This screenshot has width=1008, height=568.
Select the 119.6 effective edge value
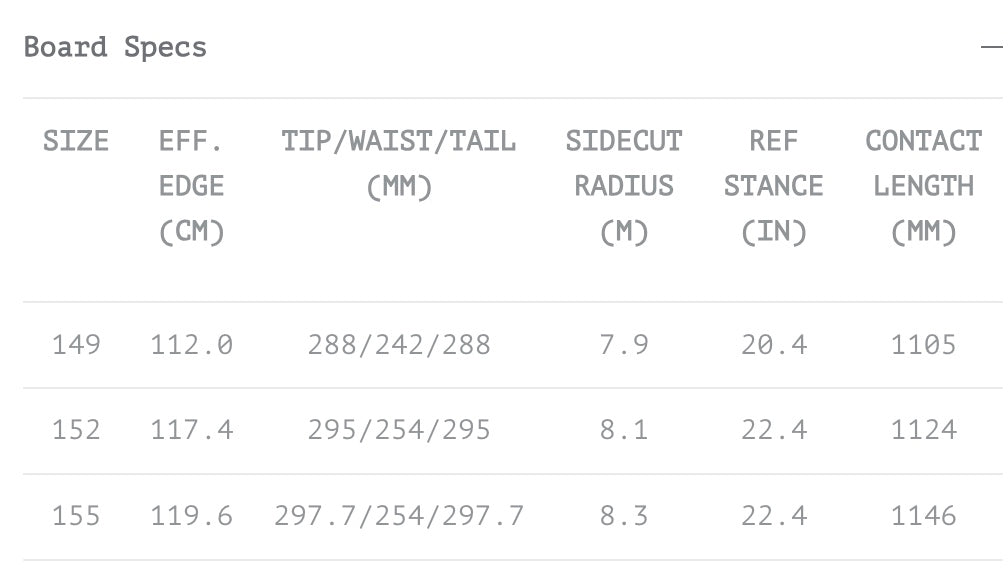click(191, 516)
